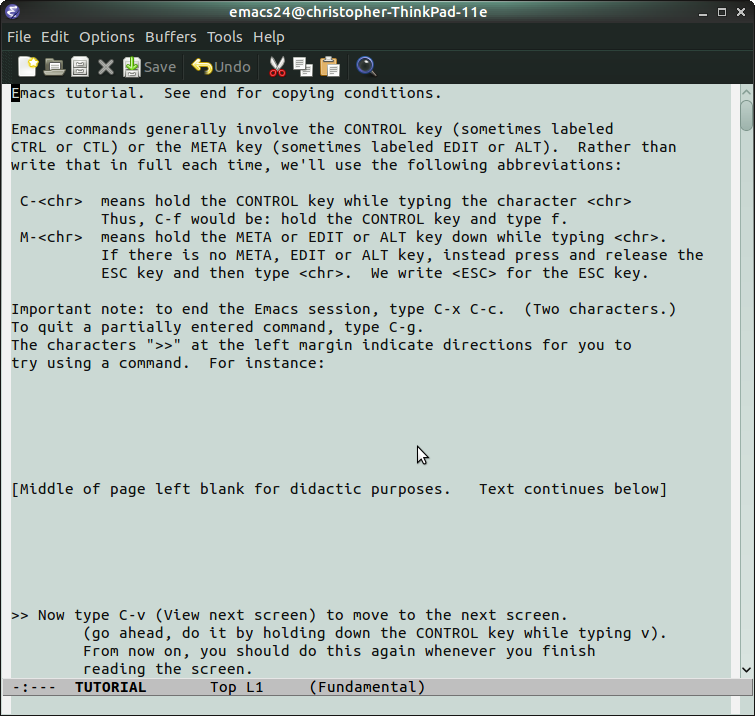This screenshot has height=716, width=755.
Task: Open the Help menu
Action: pyautogui.click(x=269, y=37)
